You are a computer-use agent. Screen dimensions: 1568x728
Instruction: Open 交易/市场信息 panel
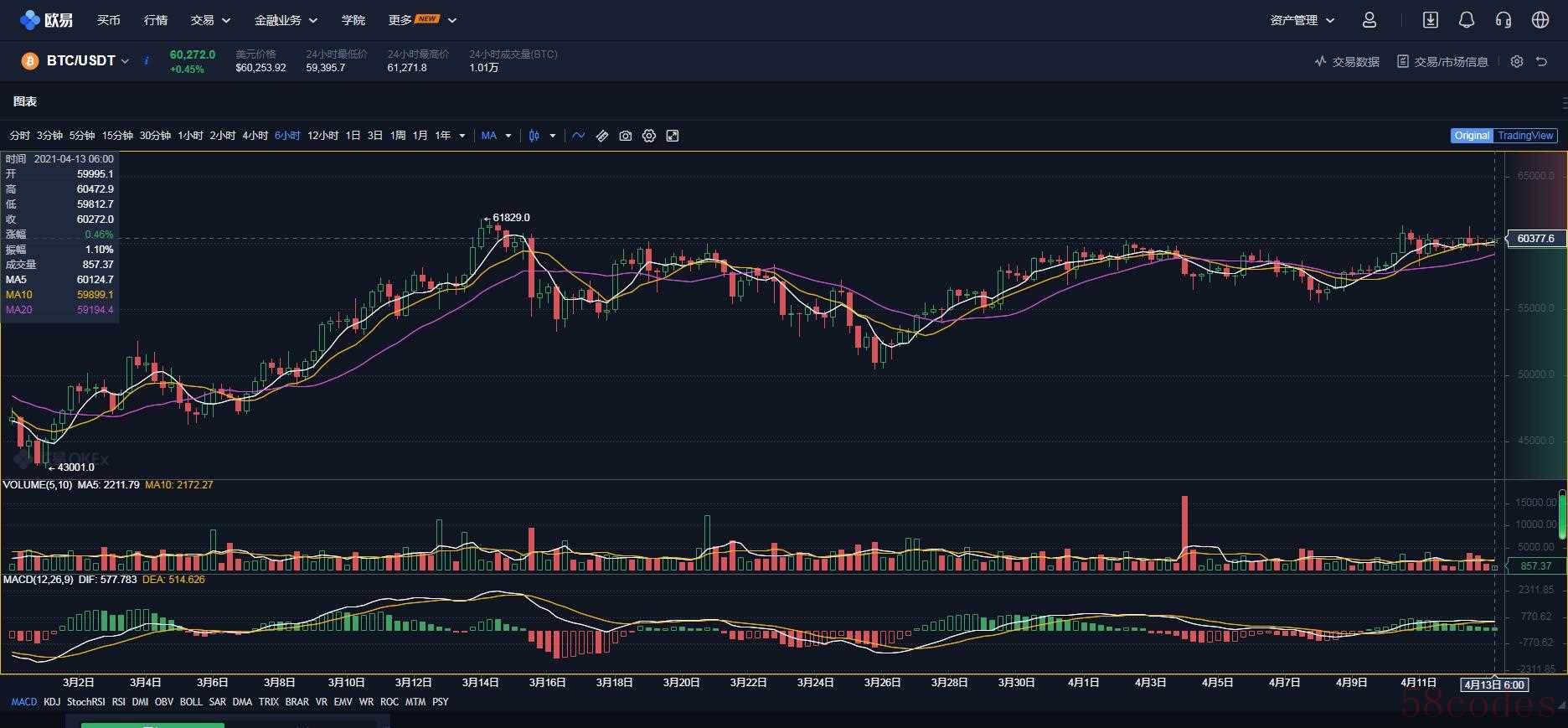click(x=1442, y=62)
